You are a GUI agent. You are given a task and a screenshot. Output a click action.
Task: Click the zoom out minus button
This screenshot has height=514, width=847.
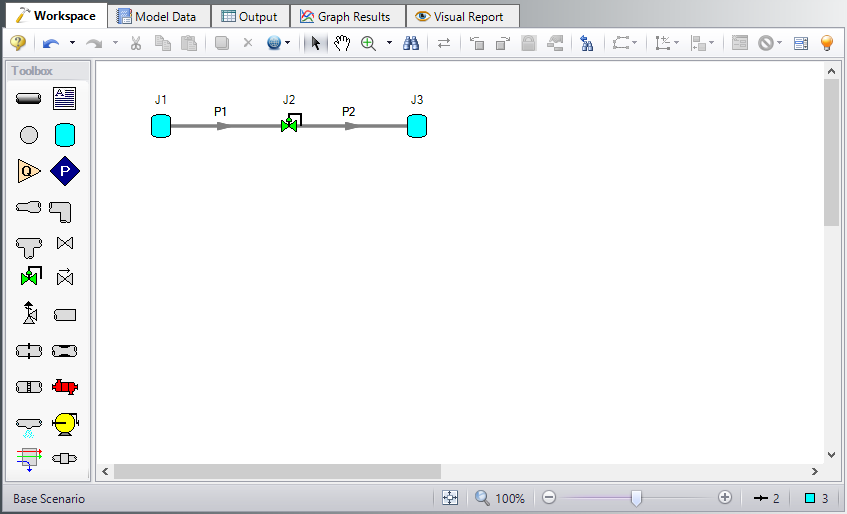click(x=548, y=497)
